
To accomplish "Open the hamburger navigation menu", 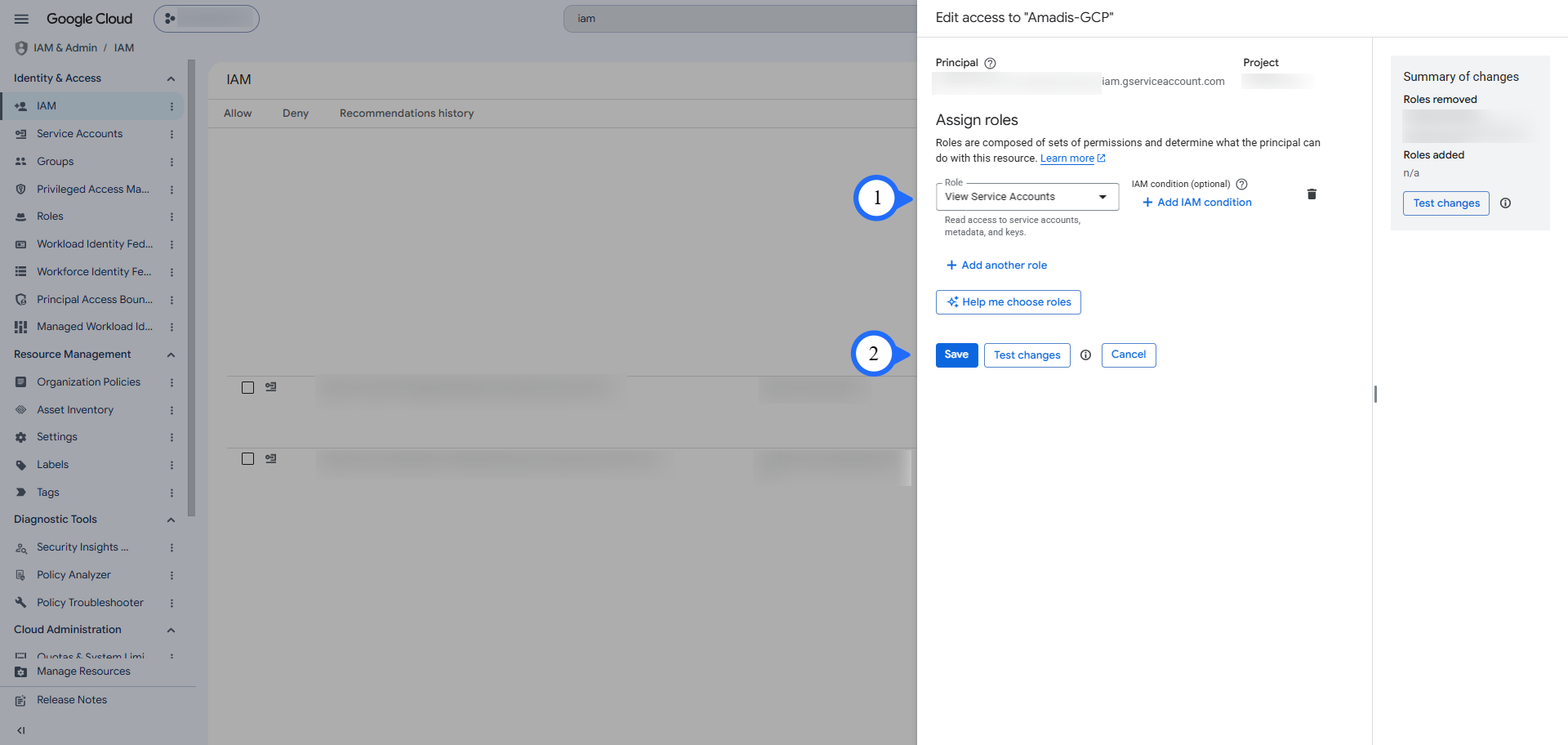I will 22,19.
